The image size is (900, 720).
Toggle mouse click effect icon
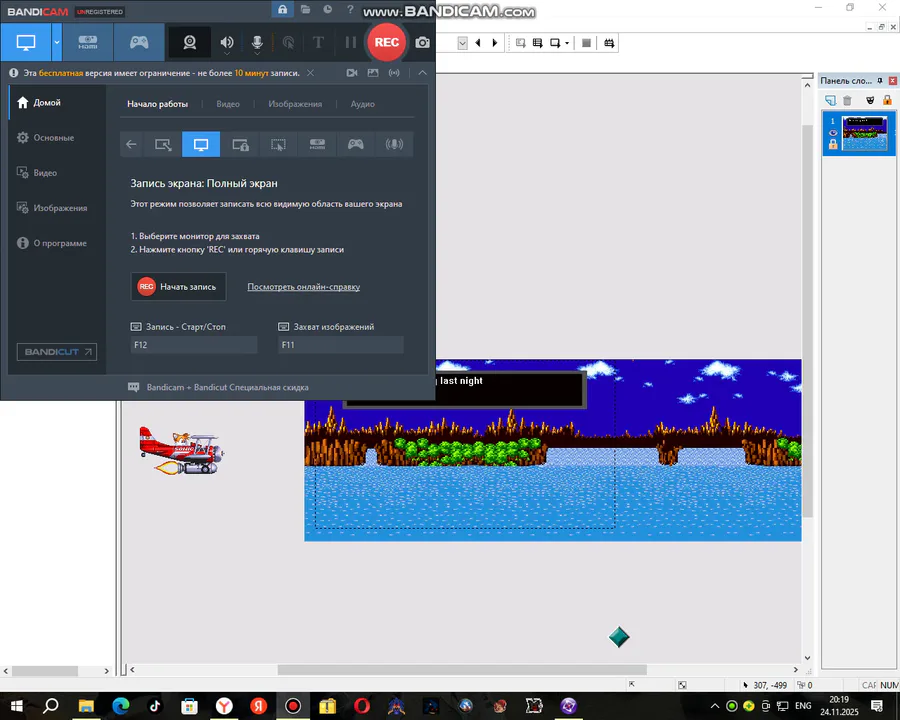click(288, 42)
